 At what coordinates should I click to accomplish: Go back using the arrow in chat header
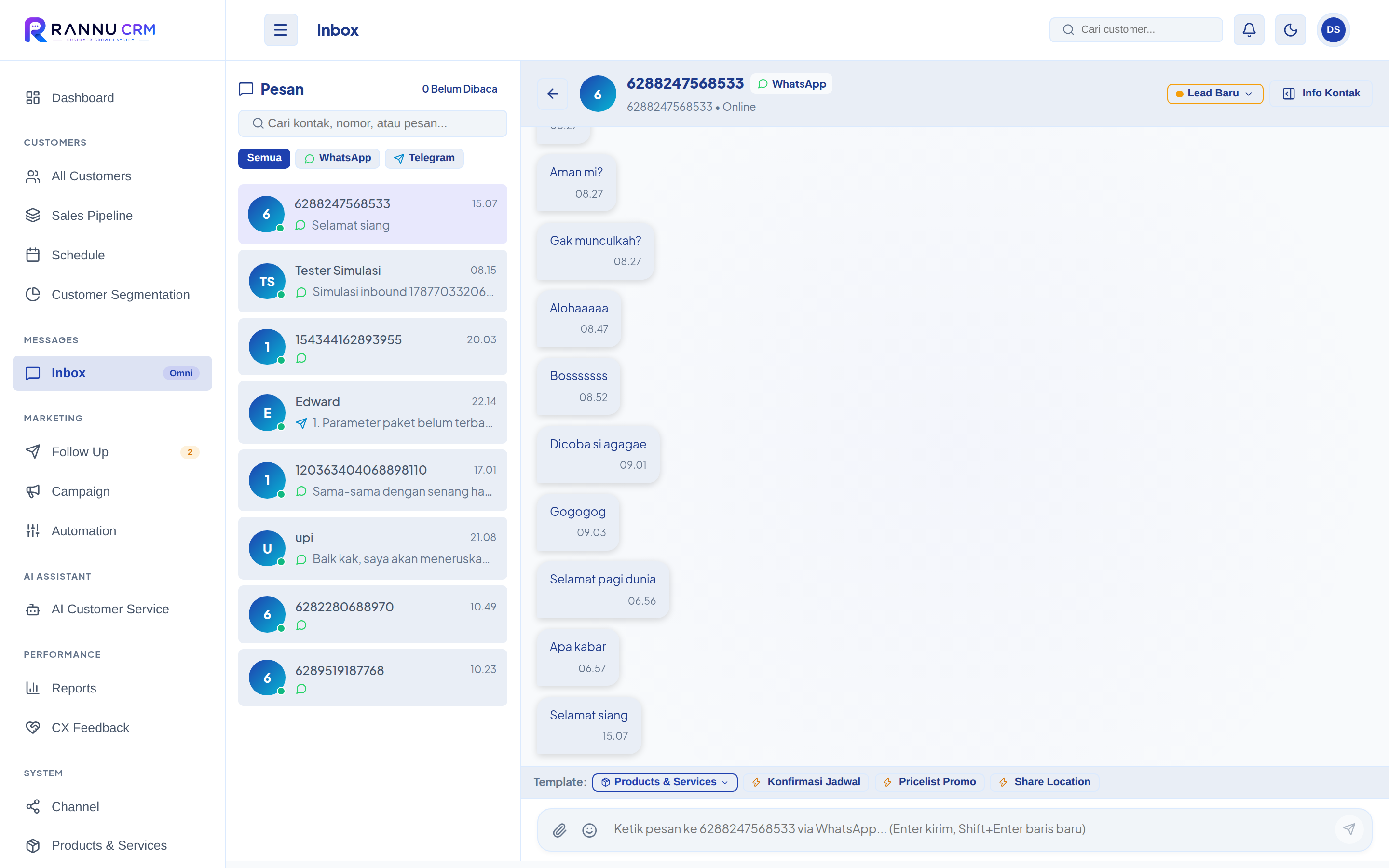(x=552, y=94)
